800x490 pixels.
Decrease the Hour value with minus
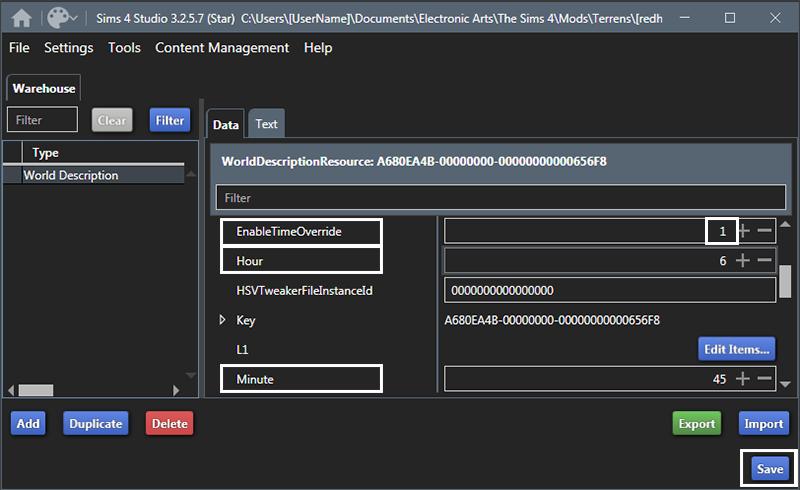coord(765,260)
